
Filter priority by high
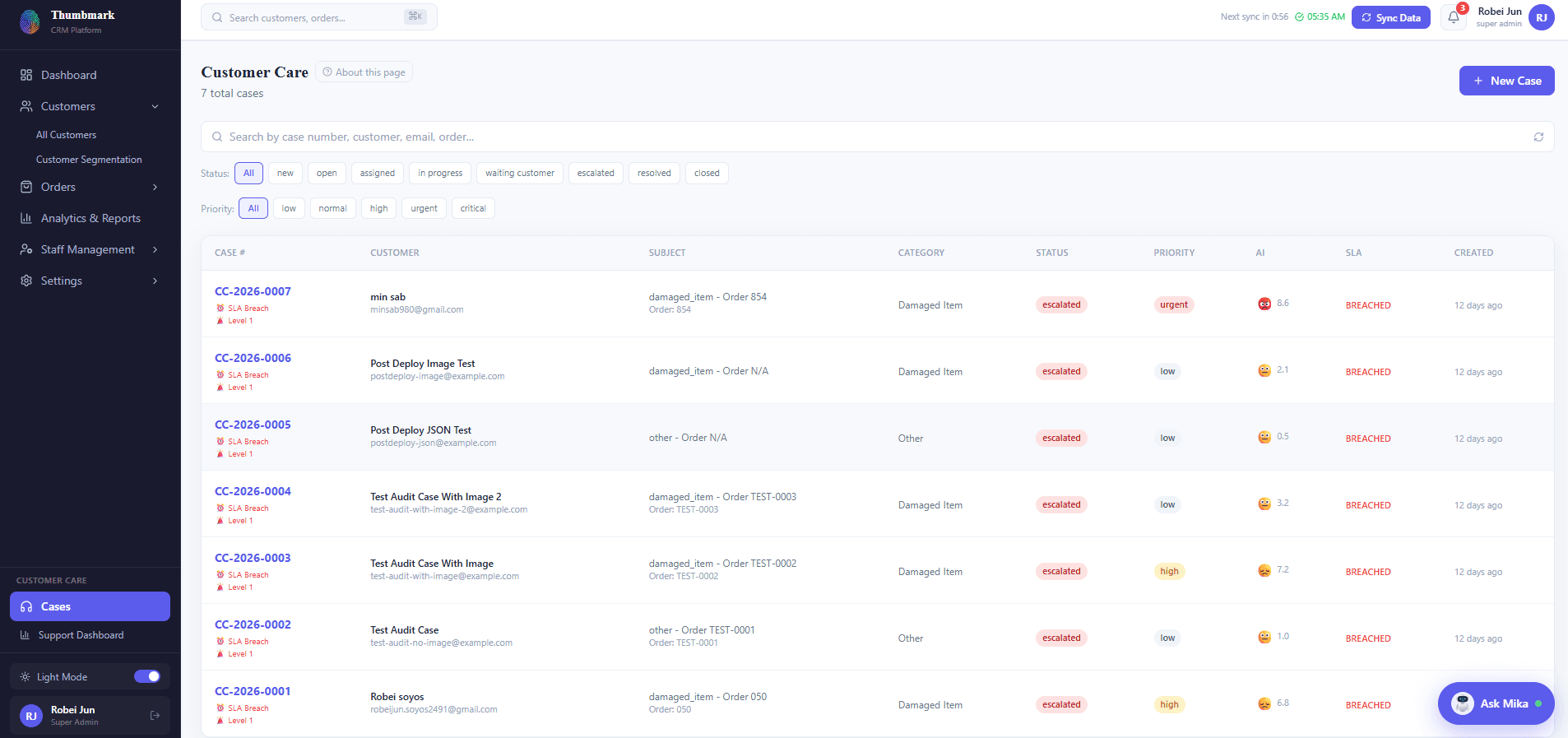[378, 208]
